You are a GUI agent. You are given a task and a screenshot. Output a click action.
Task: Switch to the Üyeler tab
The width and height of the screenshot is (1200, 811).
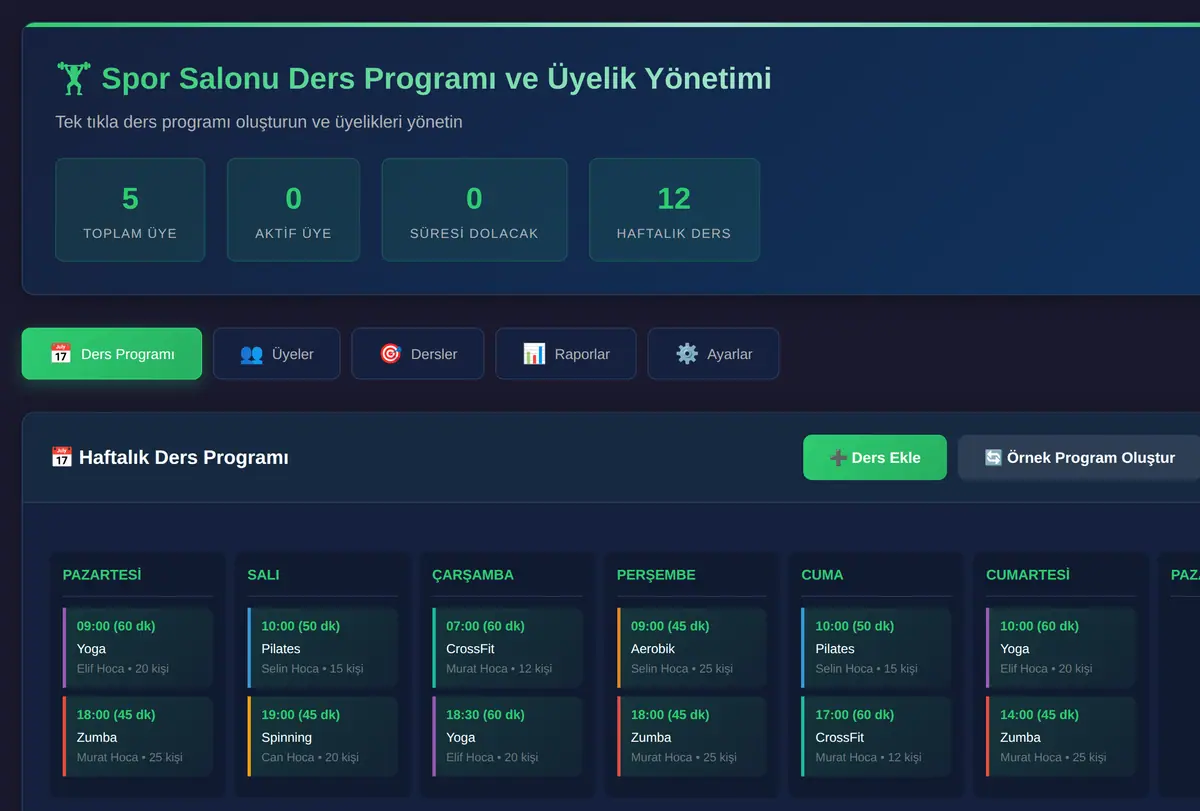(277, 354)
